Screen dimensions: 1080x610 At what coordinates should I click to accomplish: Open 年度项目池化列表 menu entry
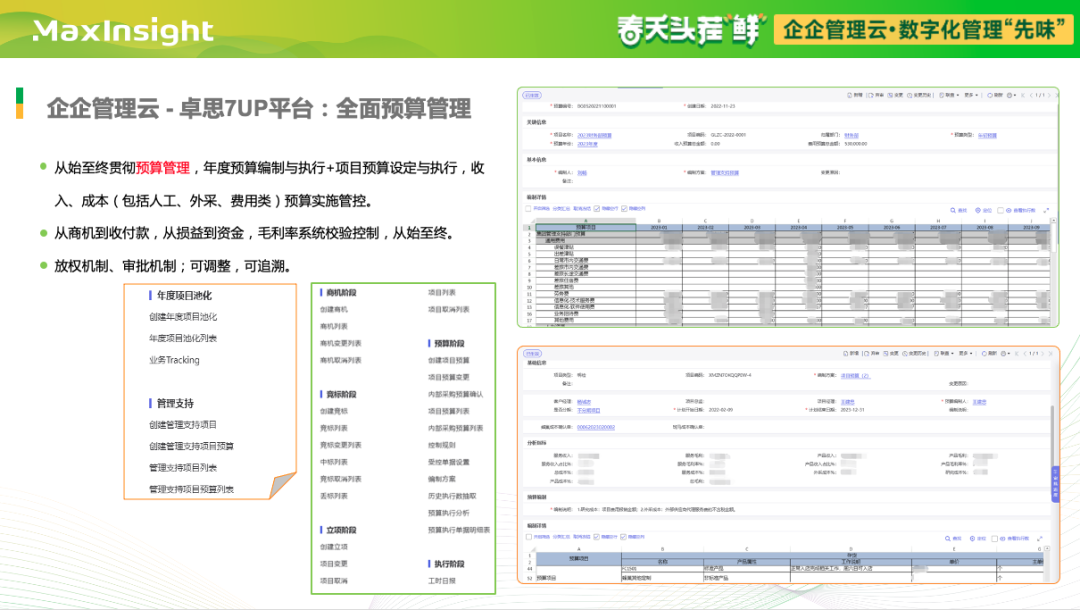[183, 338]
